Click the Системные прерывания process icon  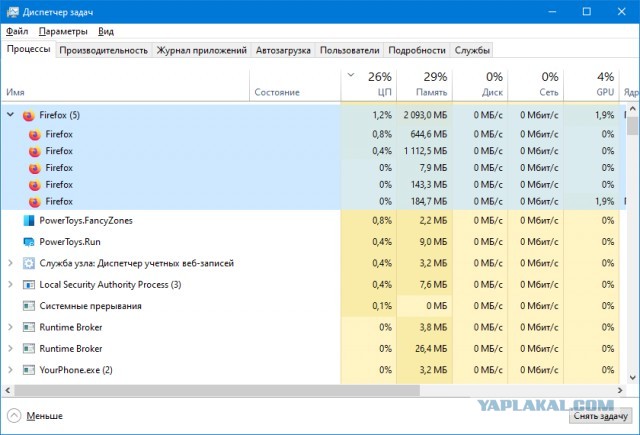point(29,306)
